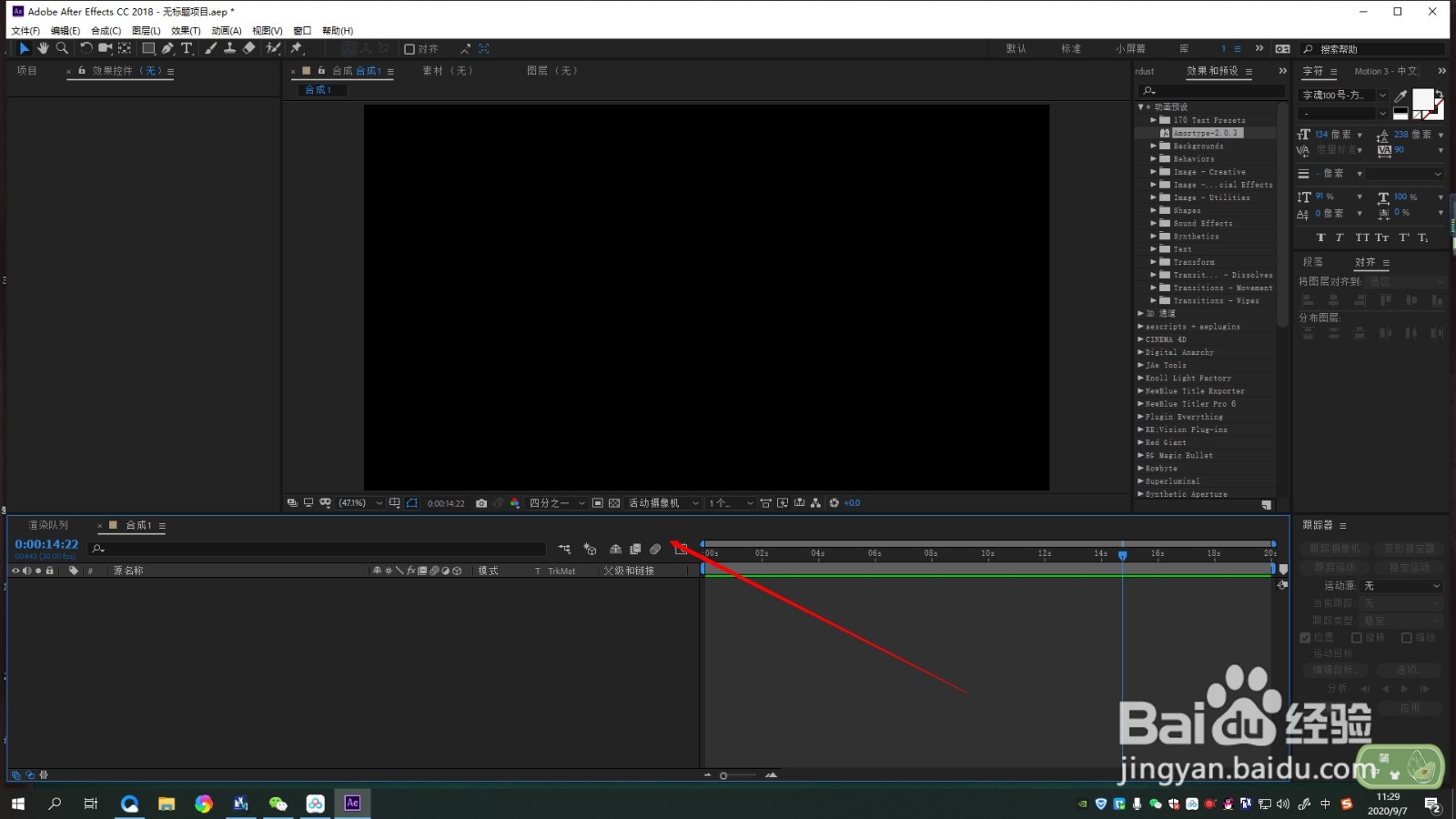
Task: Switch to 小屏幕 workspace
Action: [1131, 49]
